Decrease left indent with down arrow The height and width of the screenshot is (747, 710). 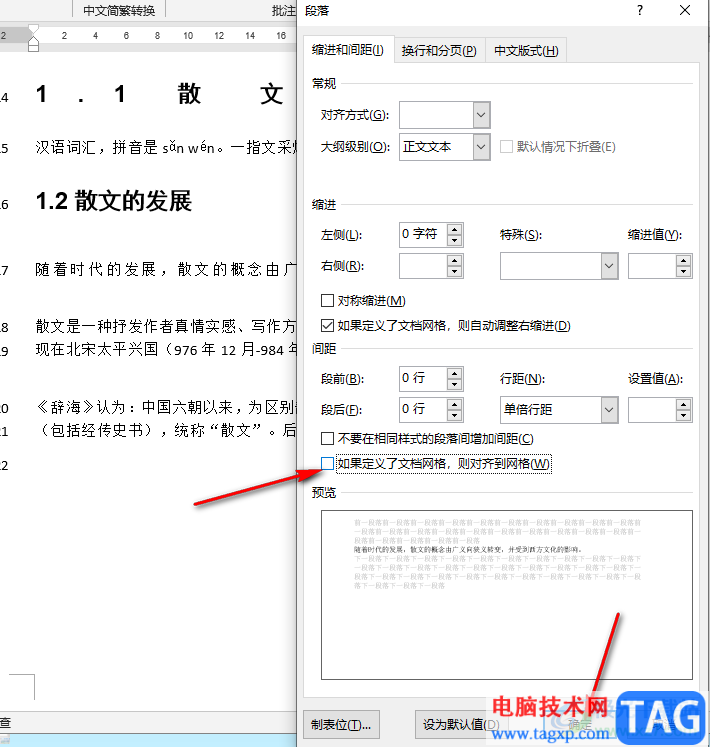455,240
